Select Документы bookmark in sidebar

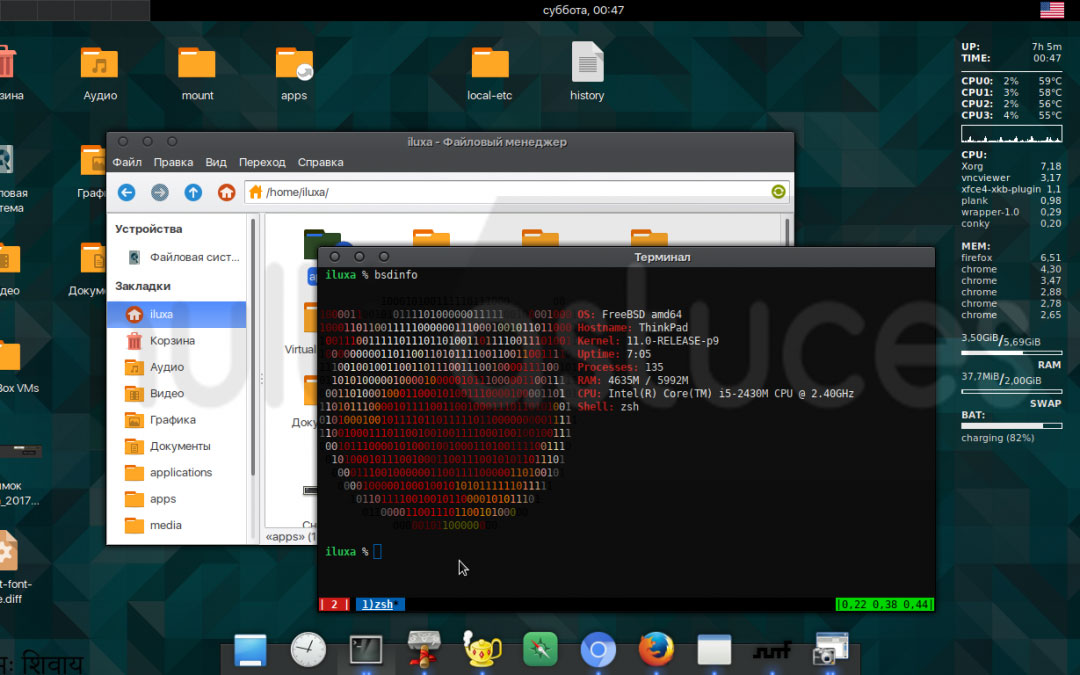tap(180, 446)
